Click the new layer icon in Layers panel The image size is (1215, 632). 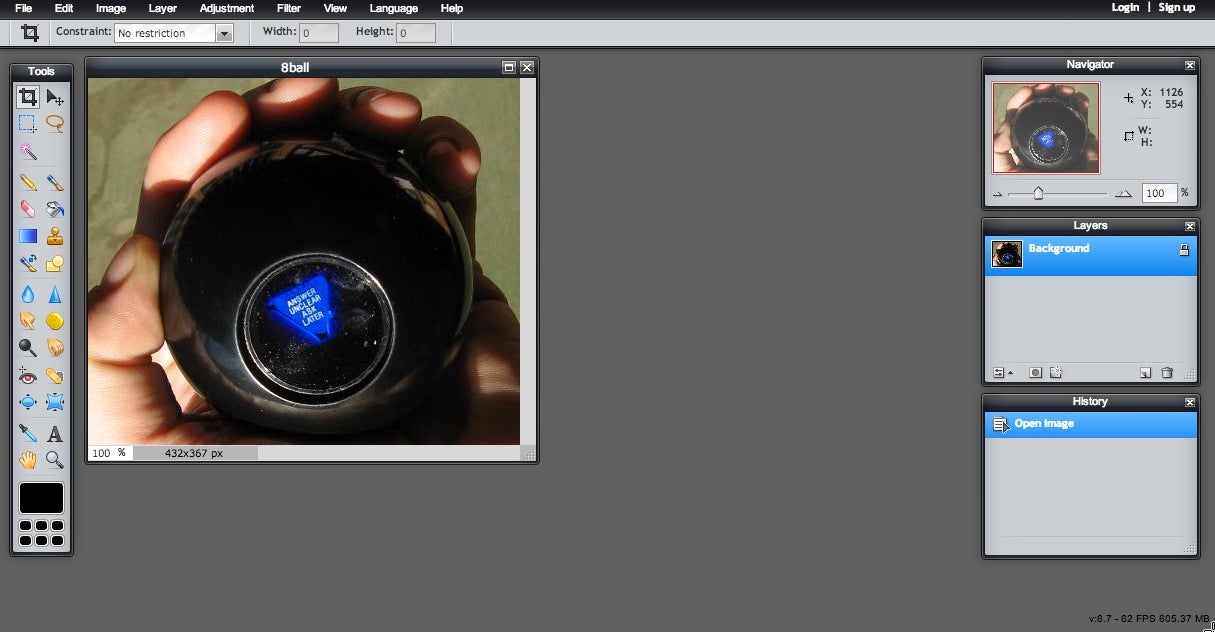[1145, 372]
